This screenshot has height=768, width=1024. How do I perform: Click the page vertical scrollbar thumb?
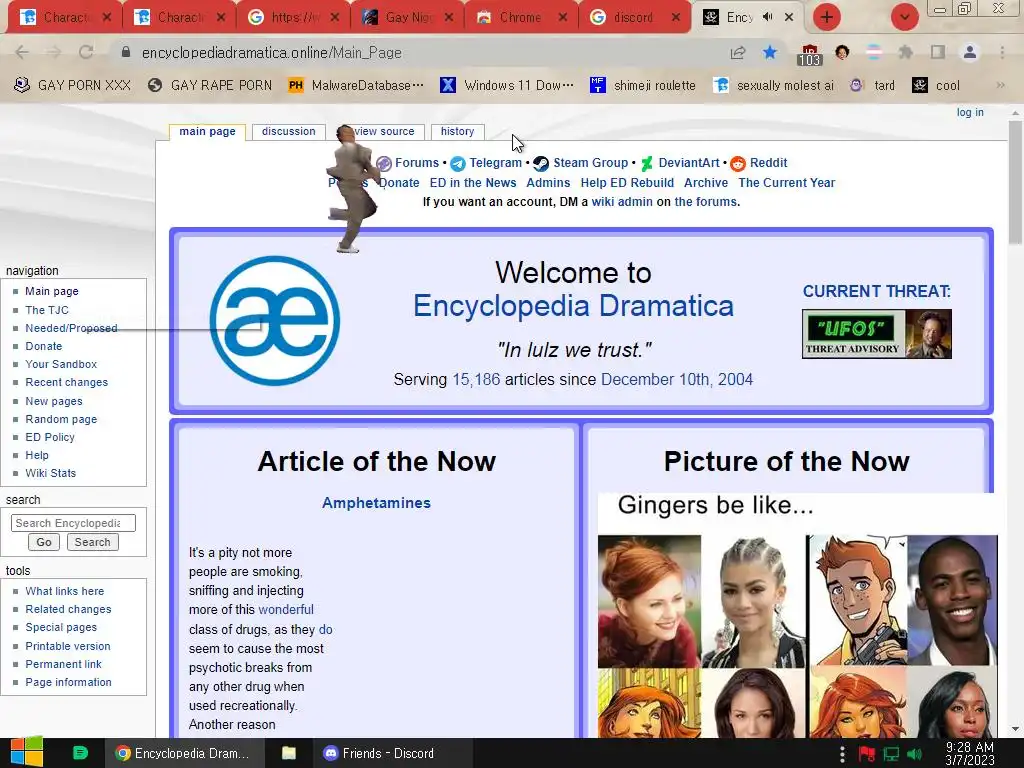tap(1014, 181)
